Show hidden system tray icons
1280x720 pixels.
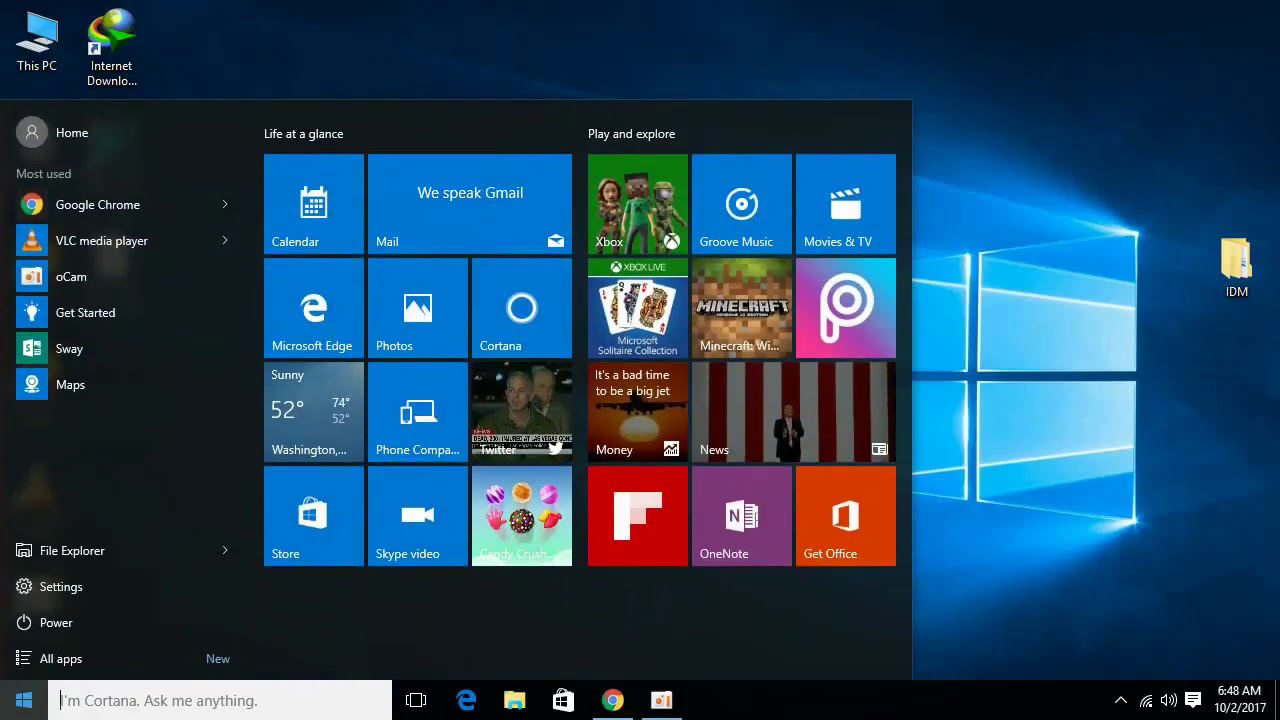[x=1121, y=700]
